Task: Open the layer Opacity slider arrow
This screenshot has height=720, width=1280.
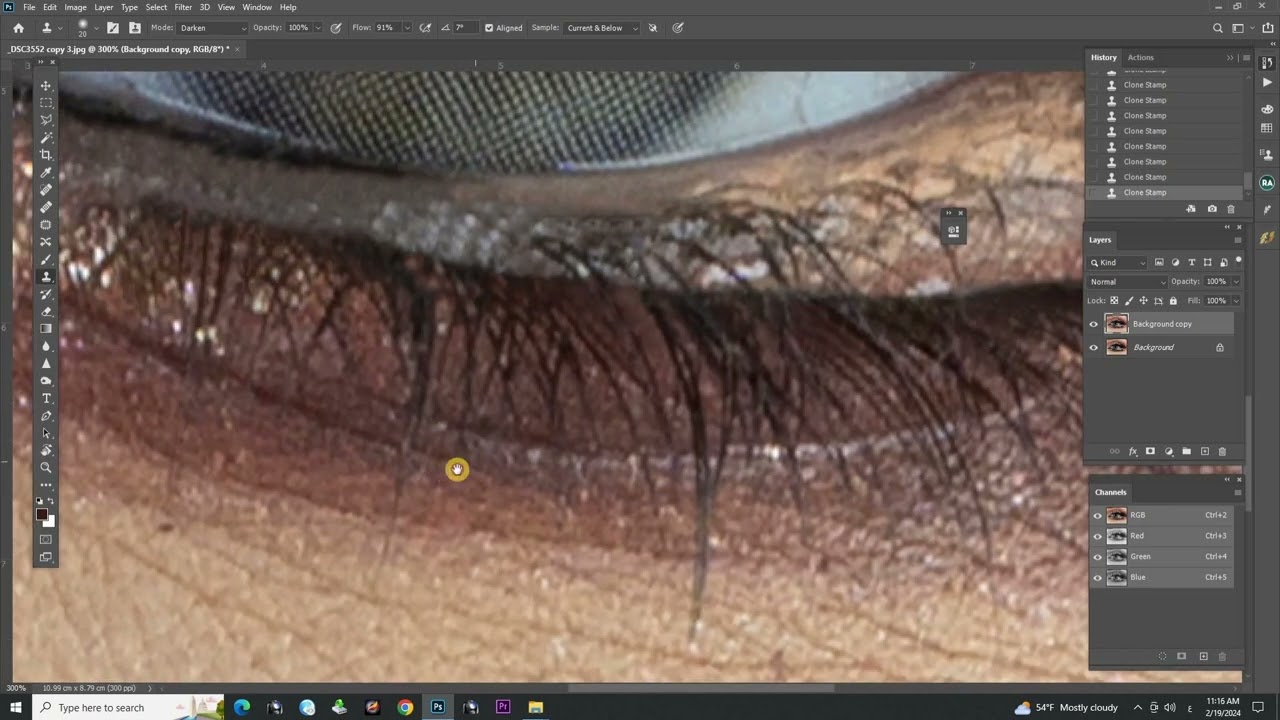Action: coord(1236,282)
